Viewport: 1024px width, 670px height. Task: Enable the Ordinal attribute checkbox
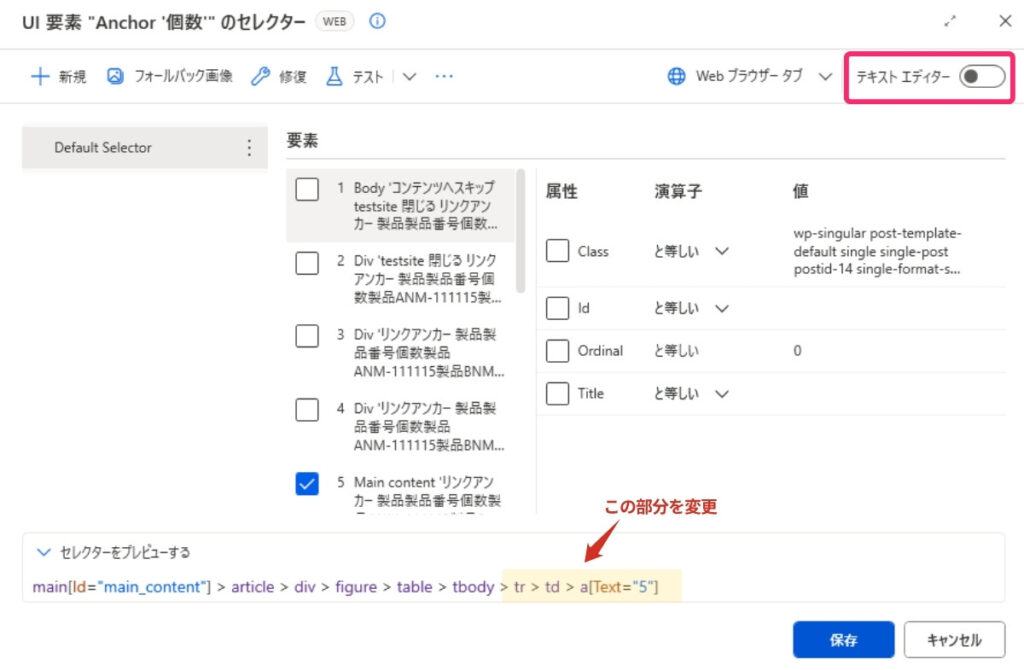coord(557,351)
